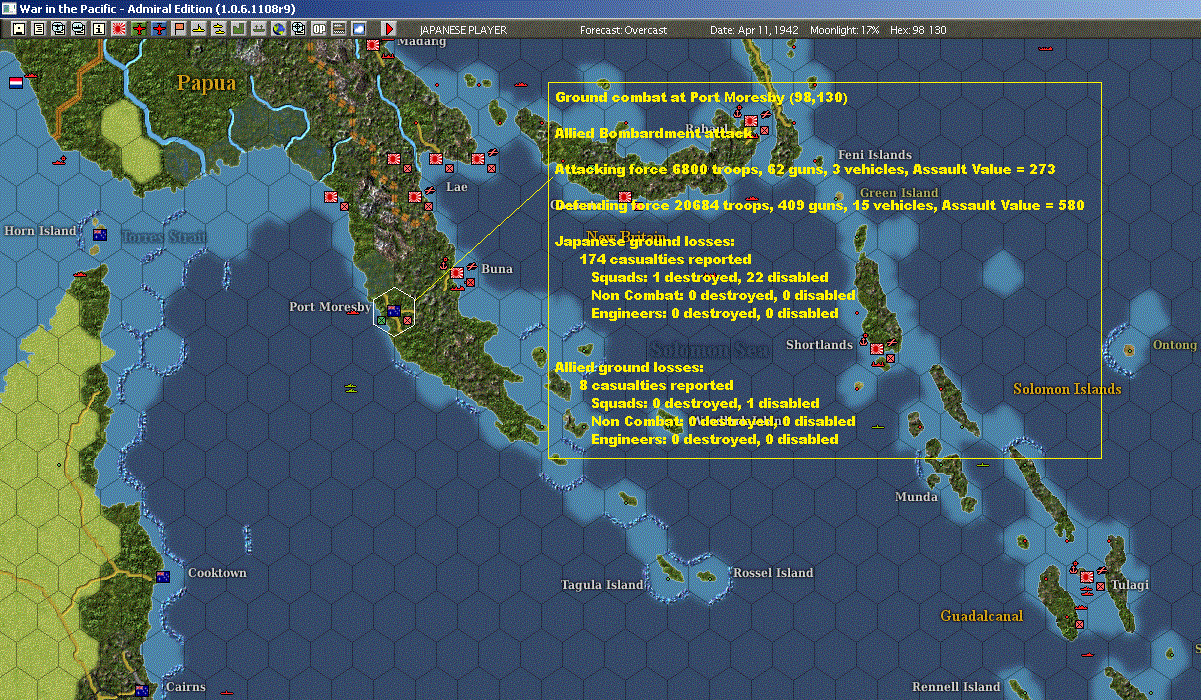Click the 'Attacking force 6800 troops' line

[x=805, y=169]
